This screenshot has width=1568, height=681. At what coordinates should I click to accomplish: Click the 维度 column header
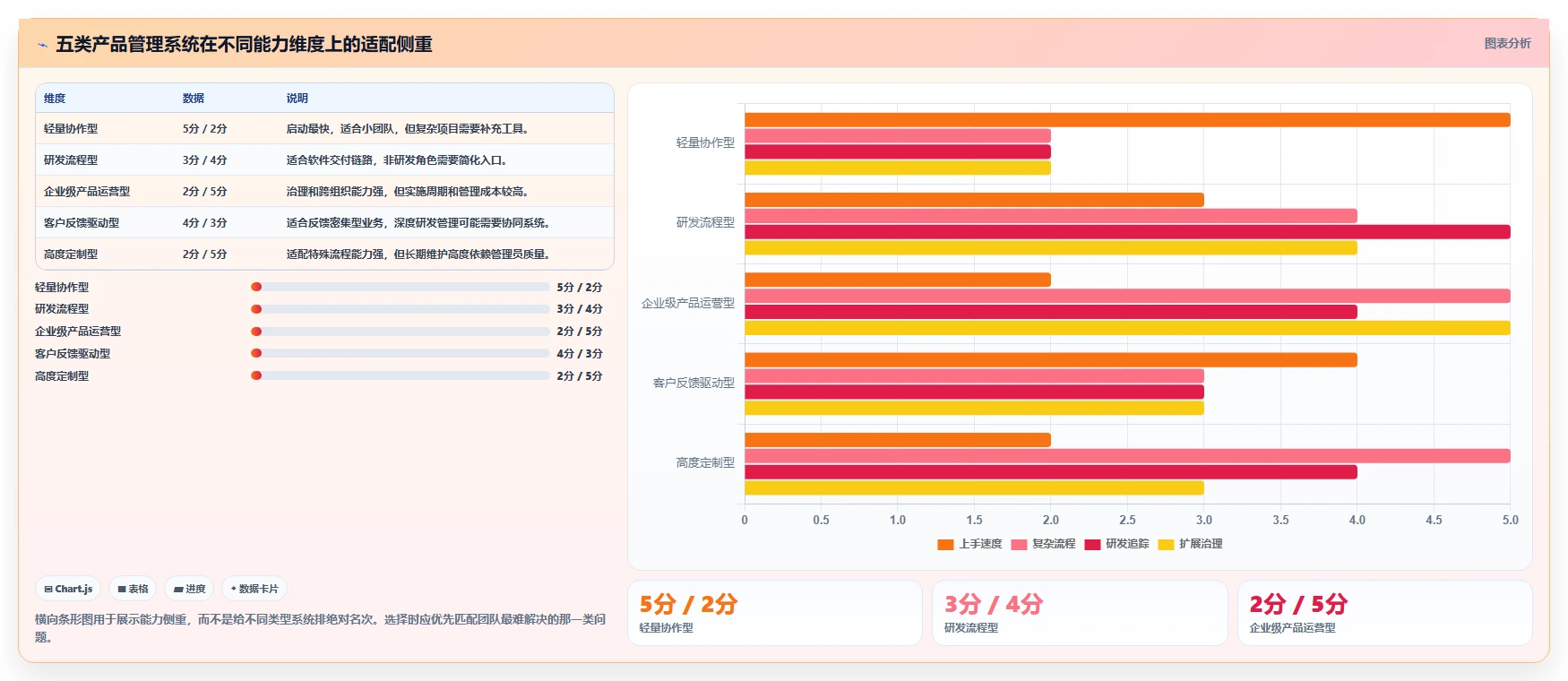click(55, 99)
